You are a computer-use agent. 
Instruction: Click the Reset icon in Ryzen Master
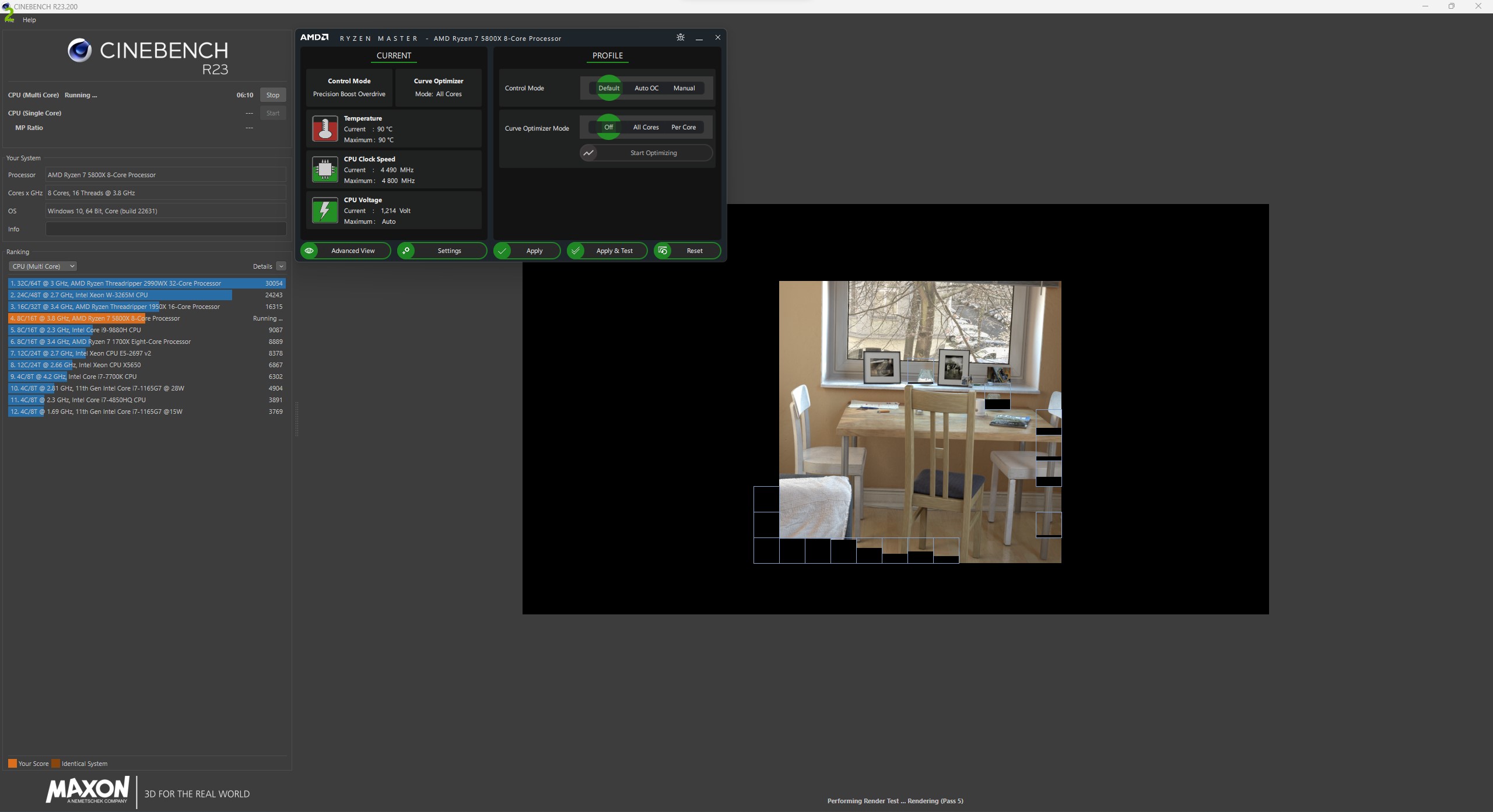click(663, 251)
